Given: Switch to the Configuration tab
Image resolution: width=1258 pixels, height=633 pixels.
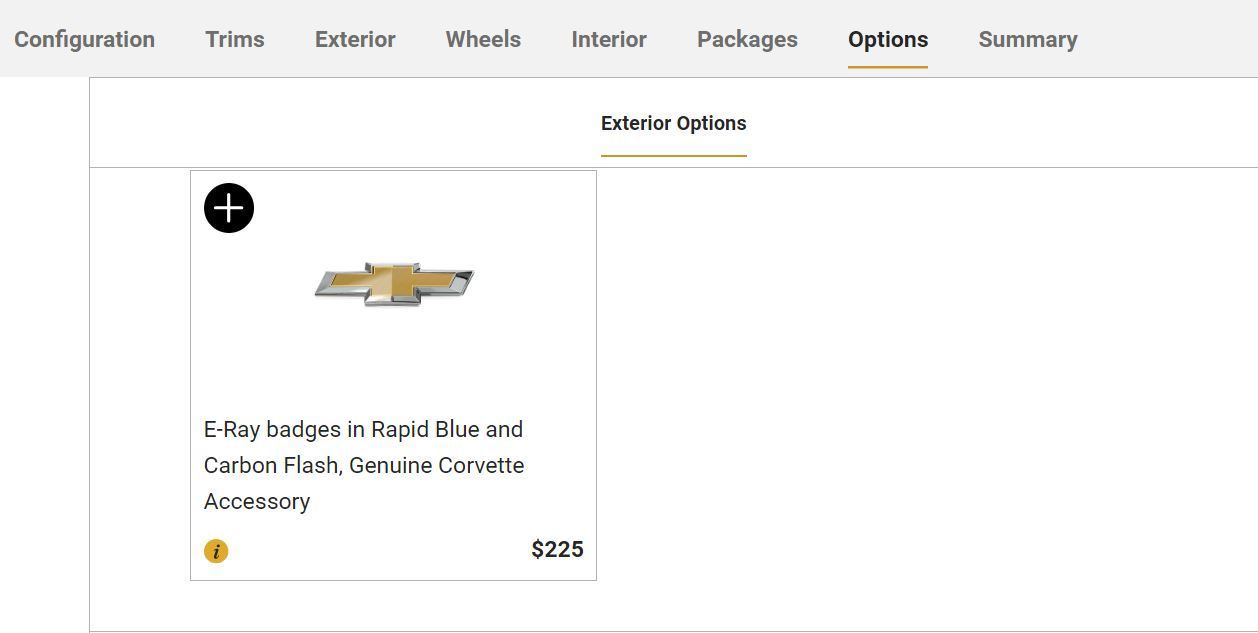Looking at the screenshot, I should click(x=84, y=39).
